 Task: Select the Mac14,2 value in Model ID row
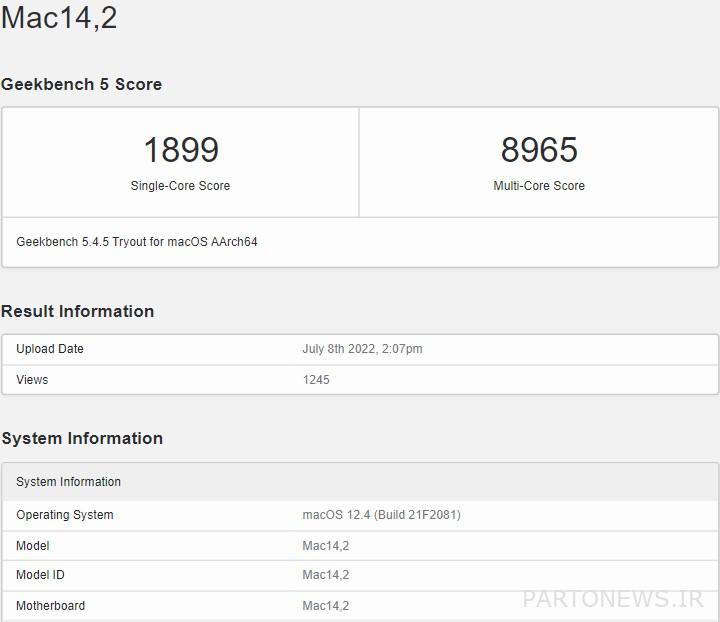(326, 575)
